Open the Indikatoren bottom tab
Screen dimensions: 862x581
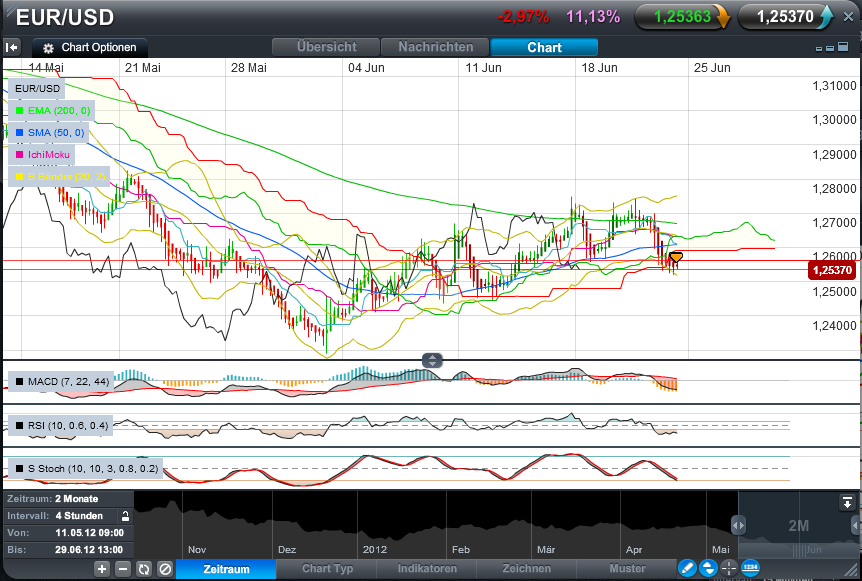(x=427, y=569)
